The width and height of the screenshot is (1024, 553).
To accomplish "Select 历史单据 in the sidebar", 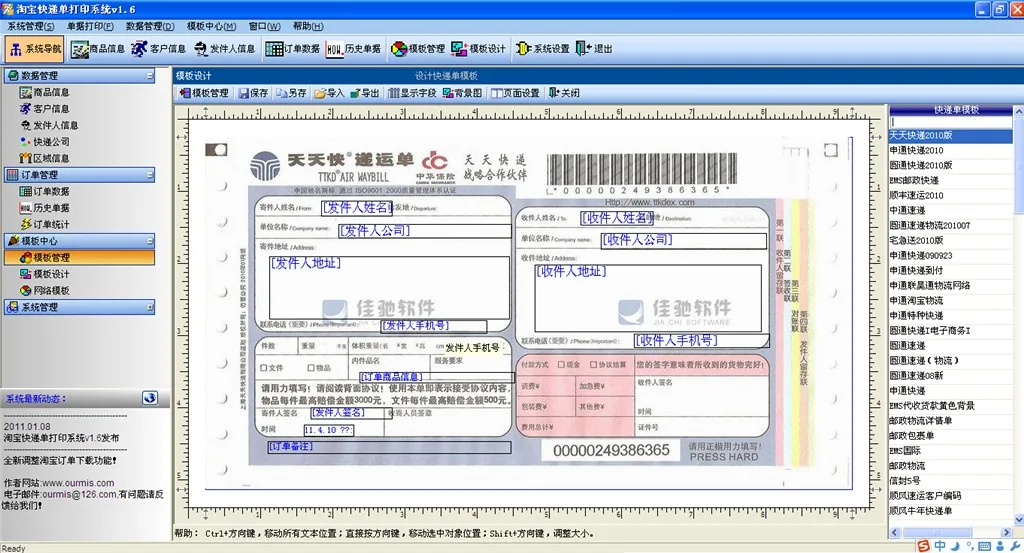I will [44, 208].
